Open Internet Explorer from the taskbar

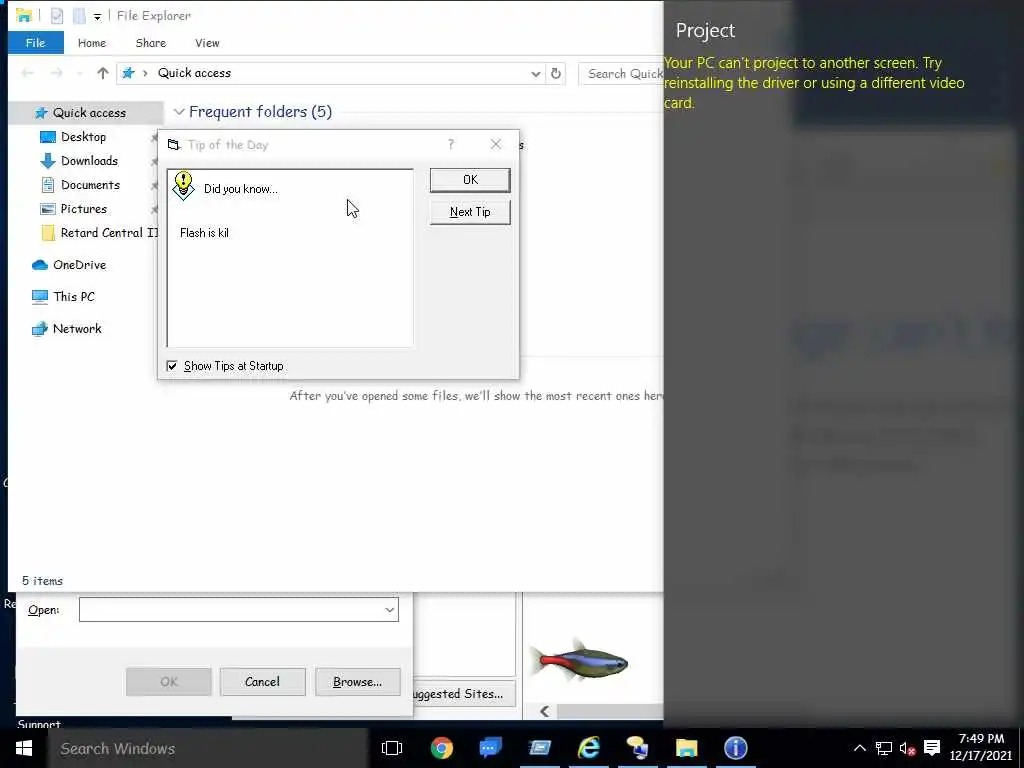click(x=588, y=748)
